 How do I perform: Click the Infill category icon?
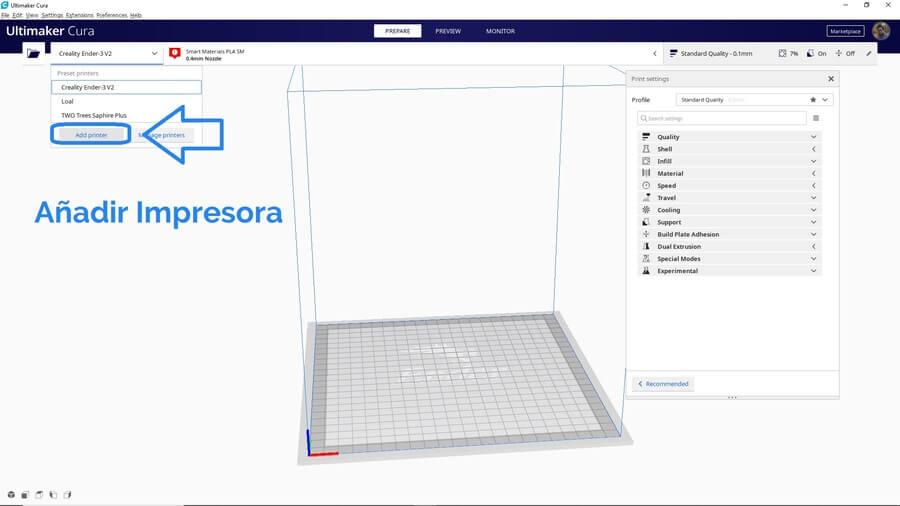[x=646, y=161]
